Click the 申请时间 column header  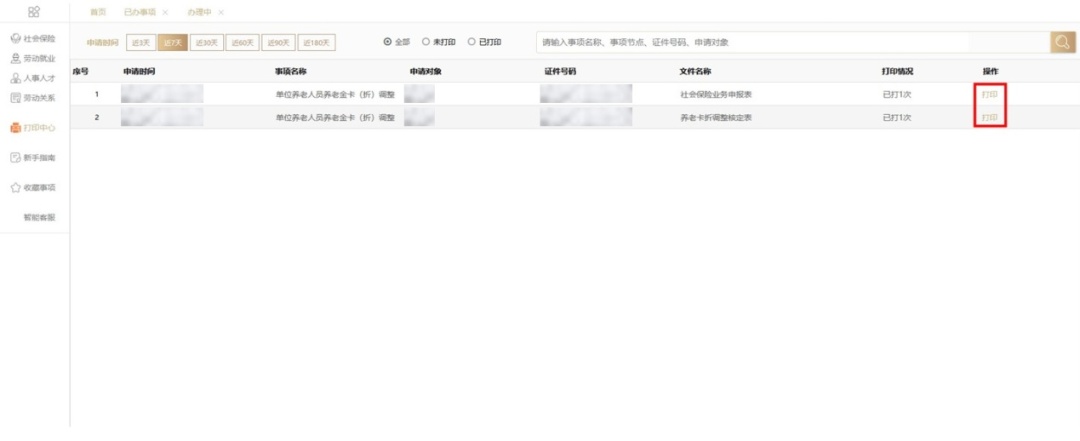tap(139, 71)
